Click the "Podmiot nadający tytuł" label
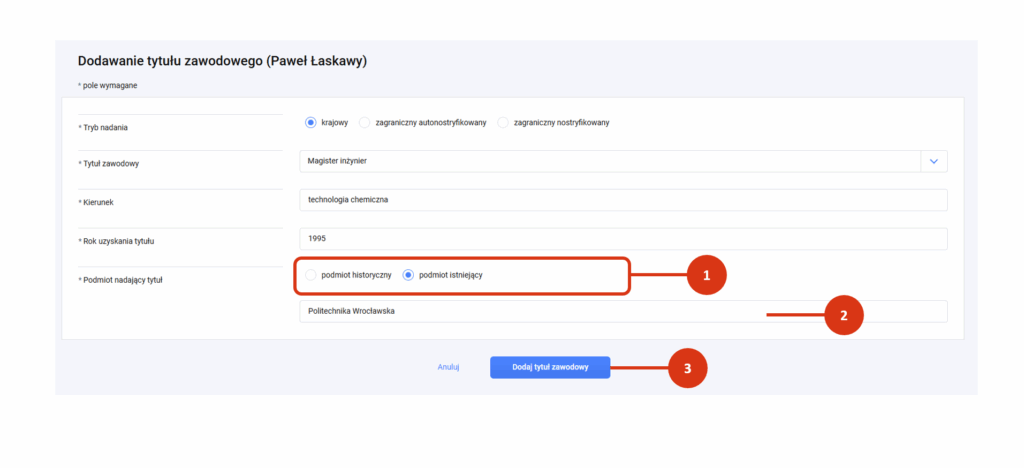Screen dimensions: 1024x468 click(x=120, y=281)
